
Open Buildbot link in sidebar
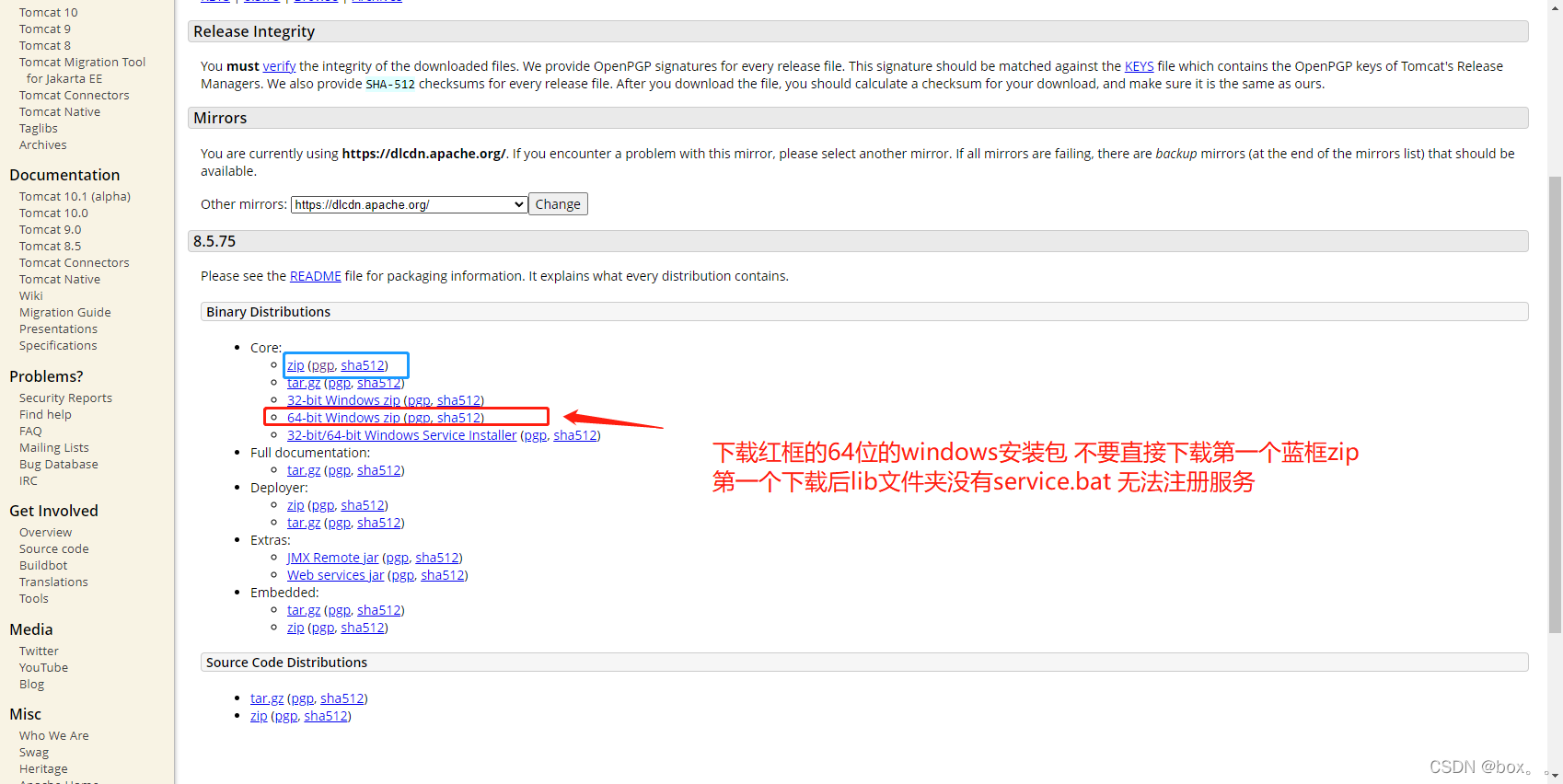[43, 566]
